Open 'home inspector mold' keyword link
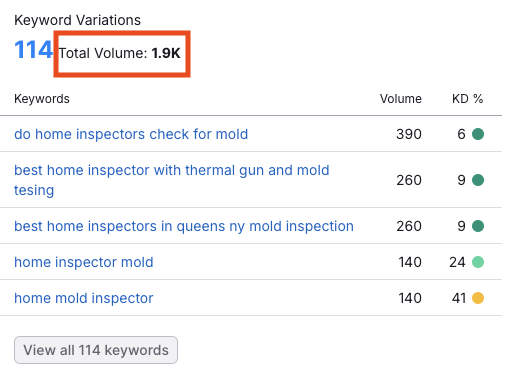The width and height of the screenshot is (531, 379). (x=84, y=262)
